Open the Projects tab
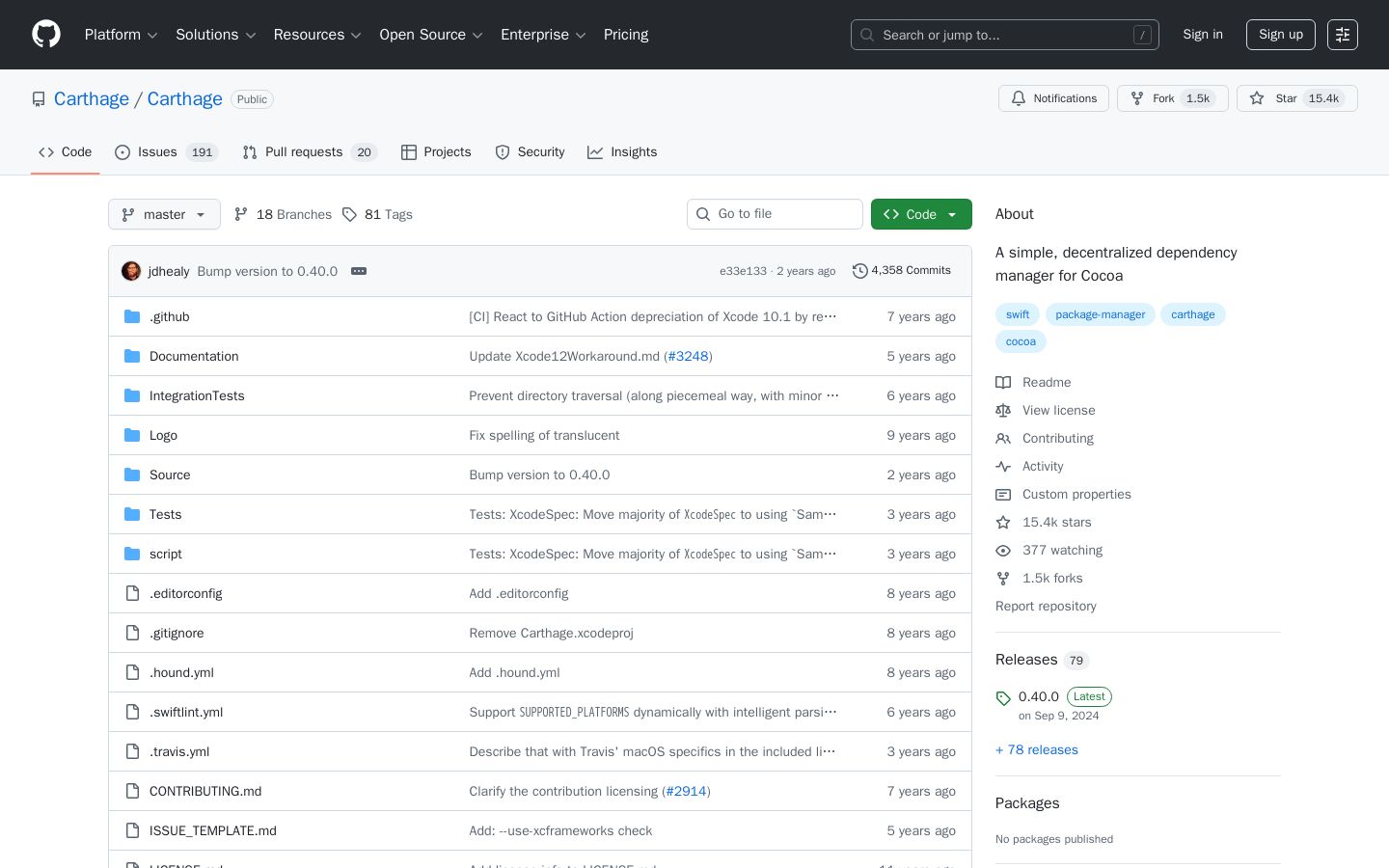The image size is (1389, 868). tap(436, 152)
